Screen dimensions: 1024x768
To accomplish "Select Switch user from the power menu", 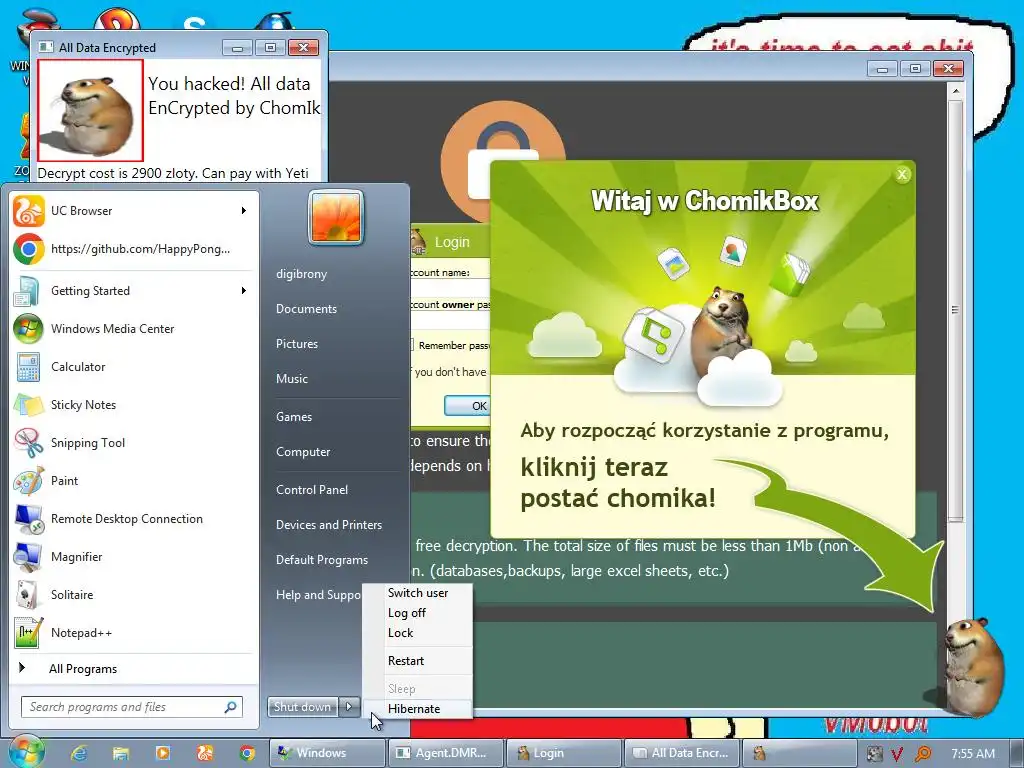I will (x=417, y=592).
